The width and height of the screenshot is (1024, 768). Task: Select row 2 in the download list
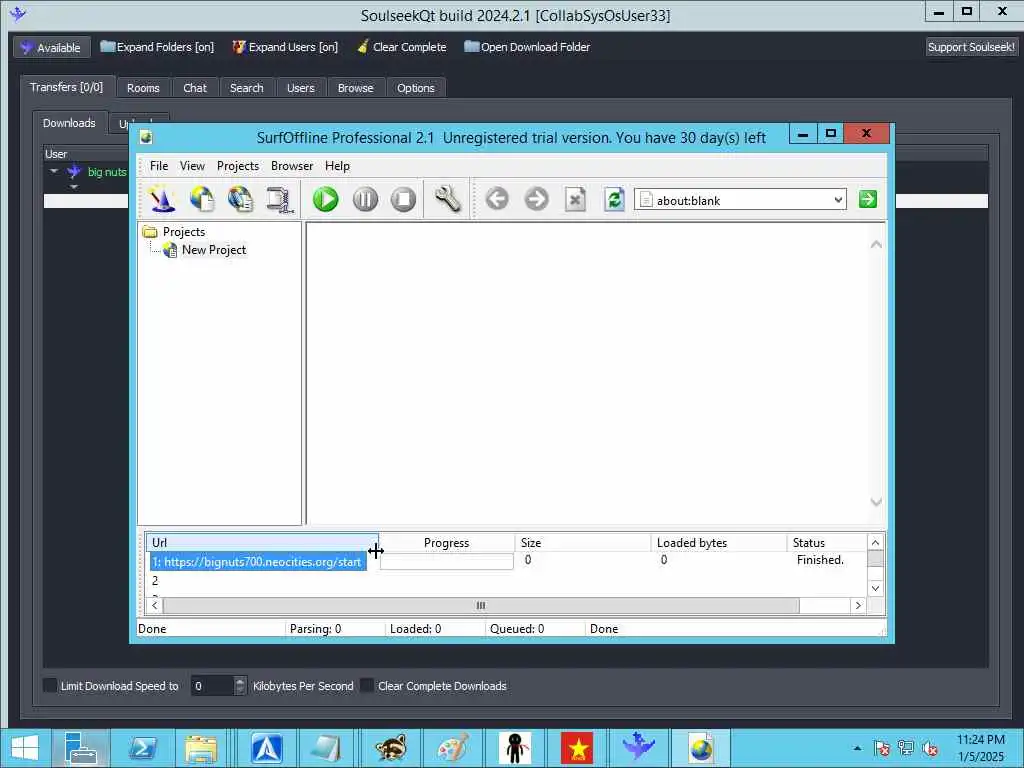tap(155, 581)
